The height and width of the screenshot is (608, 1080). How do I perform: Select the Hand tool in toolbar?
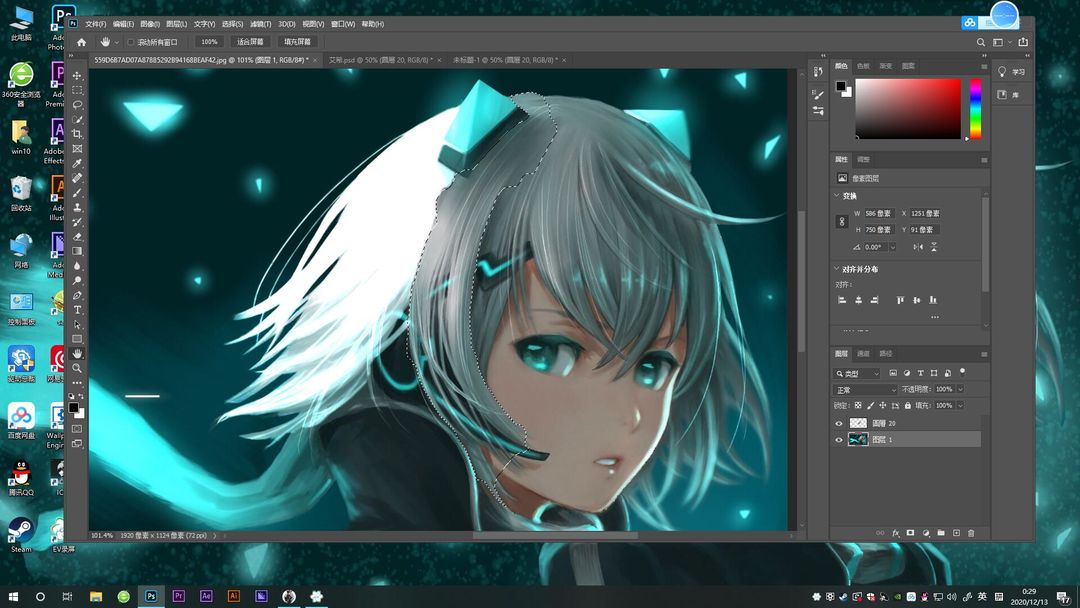coord(77,353)
